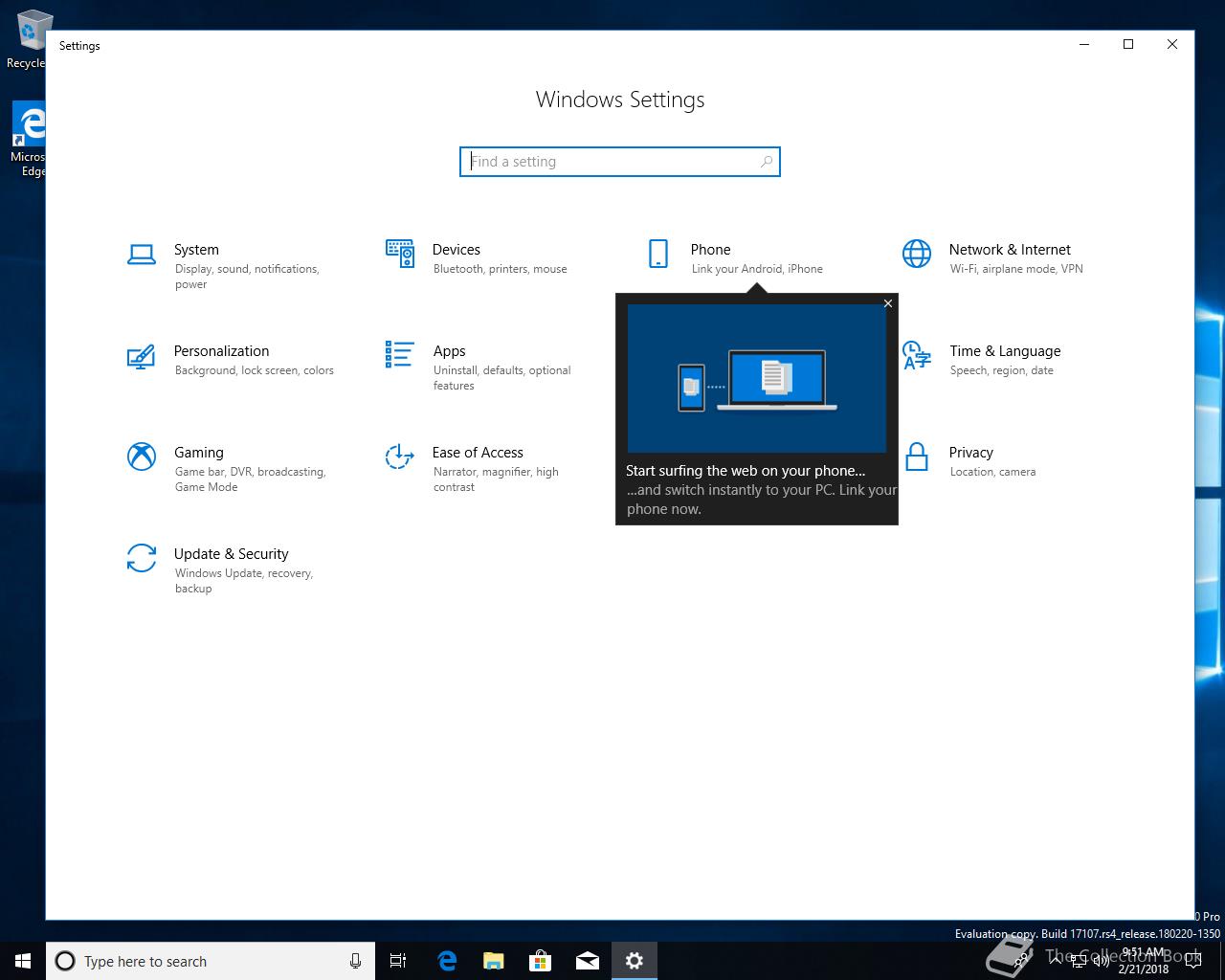Activate Cortana microphone in taskbar
Image resolution: width=1225 pixels, height=980 pixels.
(355, 961)
